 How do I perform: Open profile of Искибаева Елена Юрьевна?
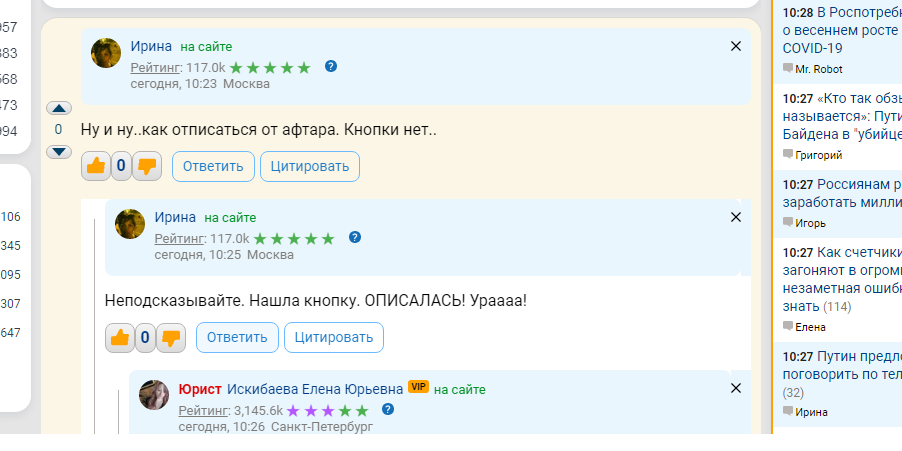point(315,388)
